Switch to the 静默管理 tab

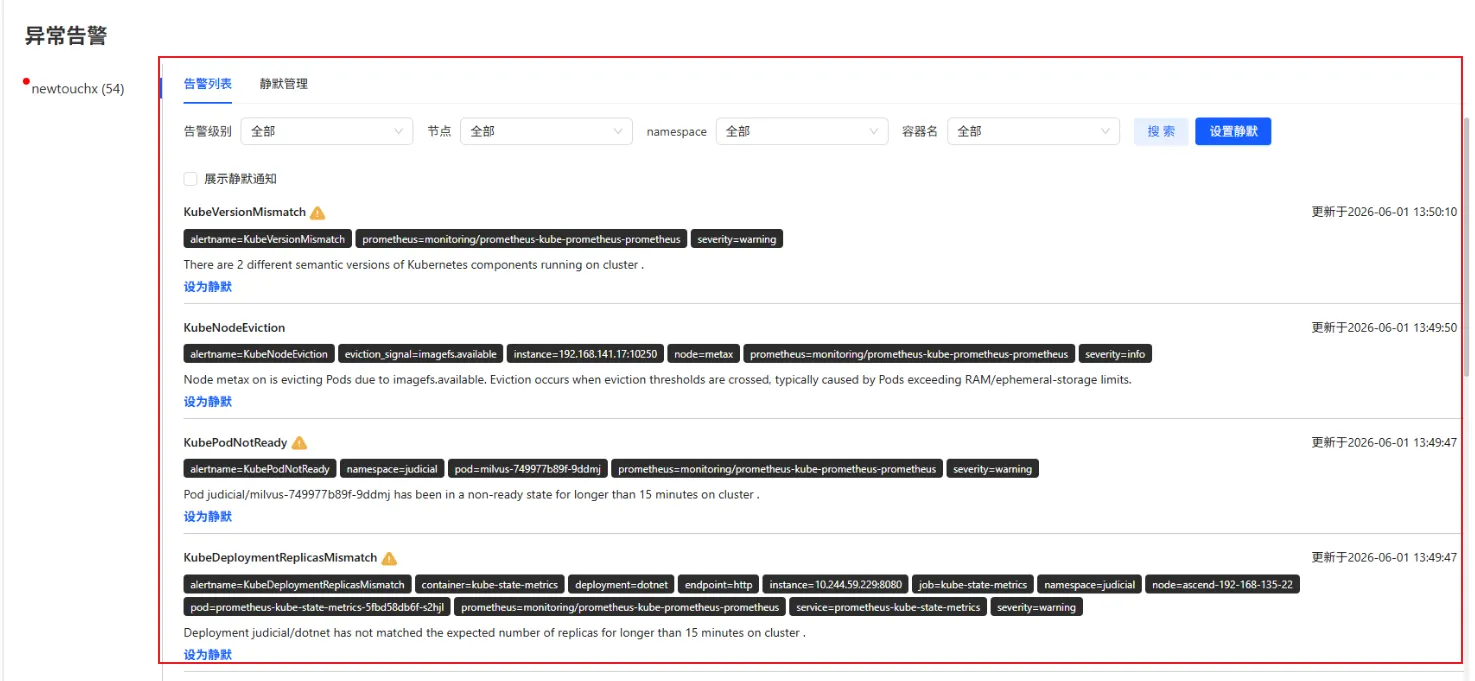[284, 84]
